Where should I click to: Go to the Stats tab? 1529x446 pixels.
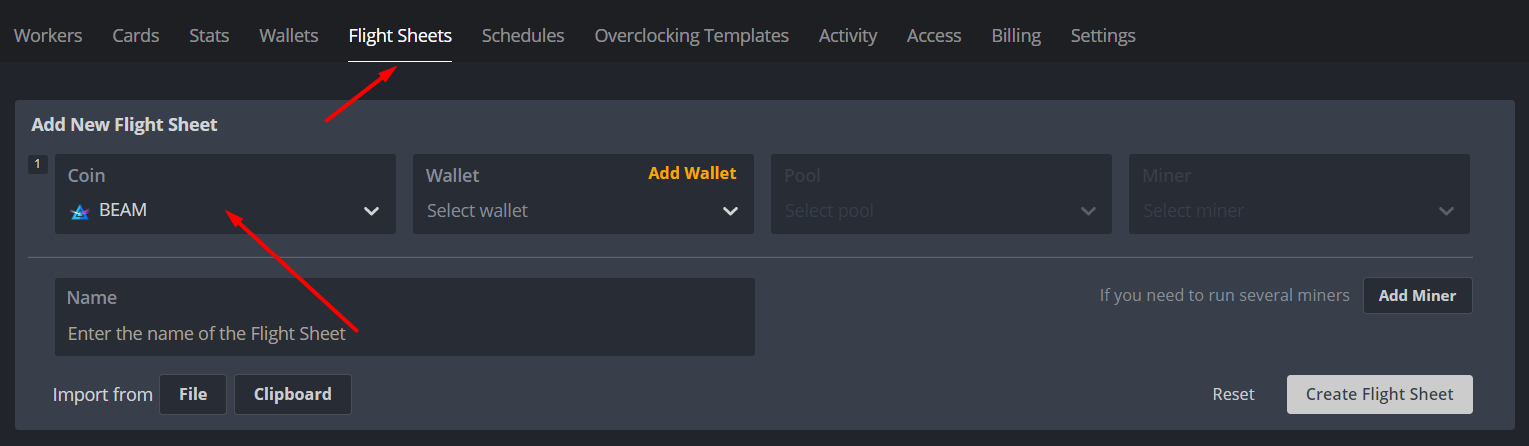pyautogui.click(x=209, y=35)
